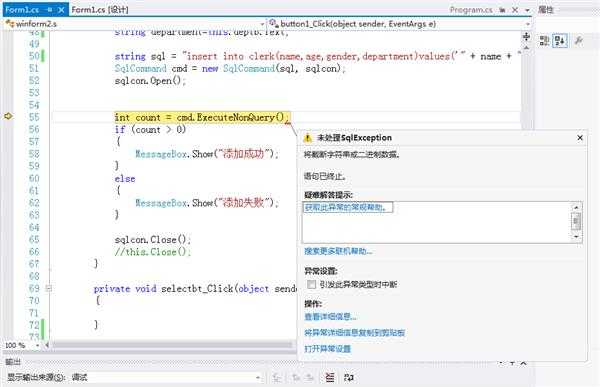Close the SqlException popup
This screenshot has height=387, width=600.
pos(580,138)
